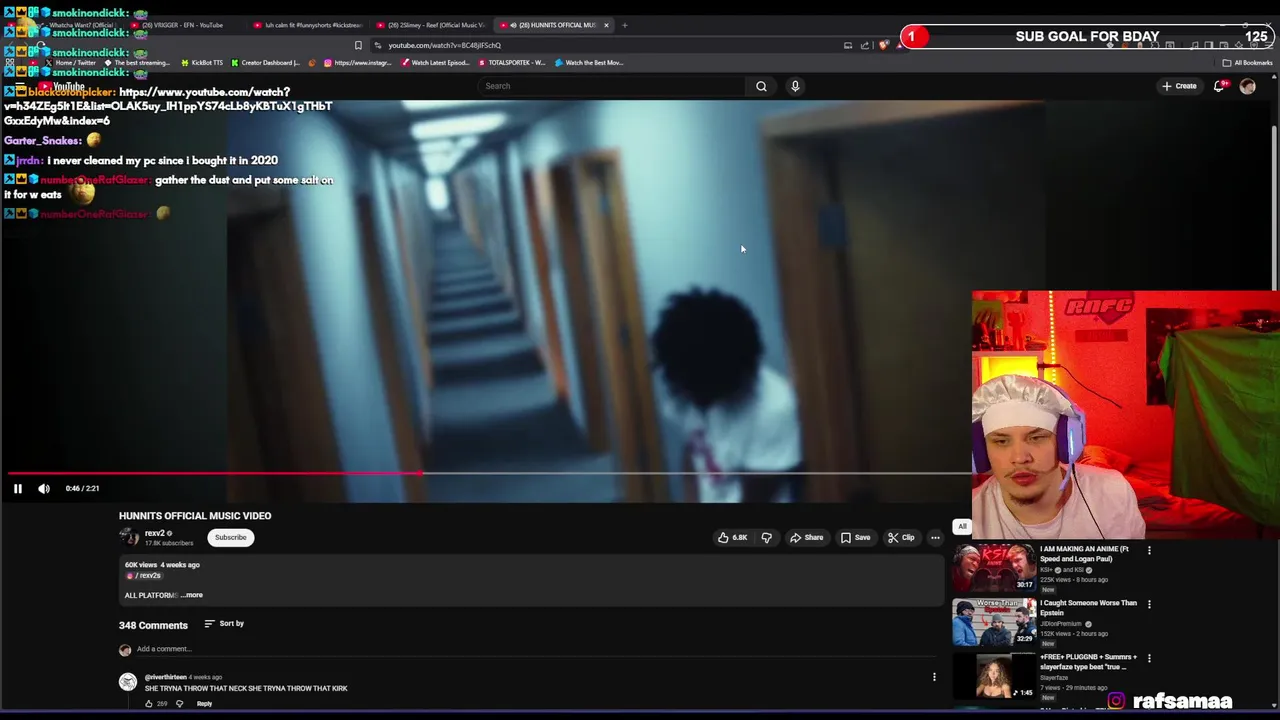The image size is (1280, 720).
Task: Like the @riverthirteen comment
Action: coord(149,703)
